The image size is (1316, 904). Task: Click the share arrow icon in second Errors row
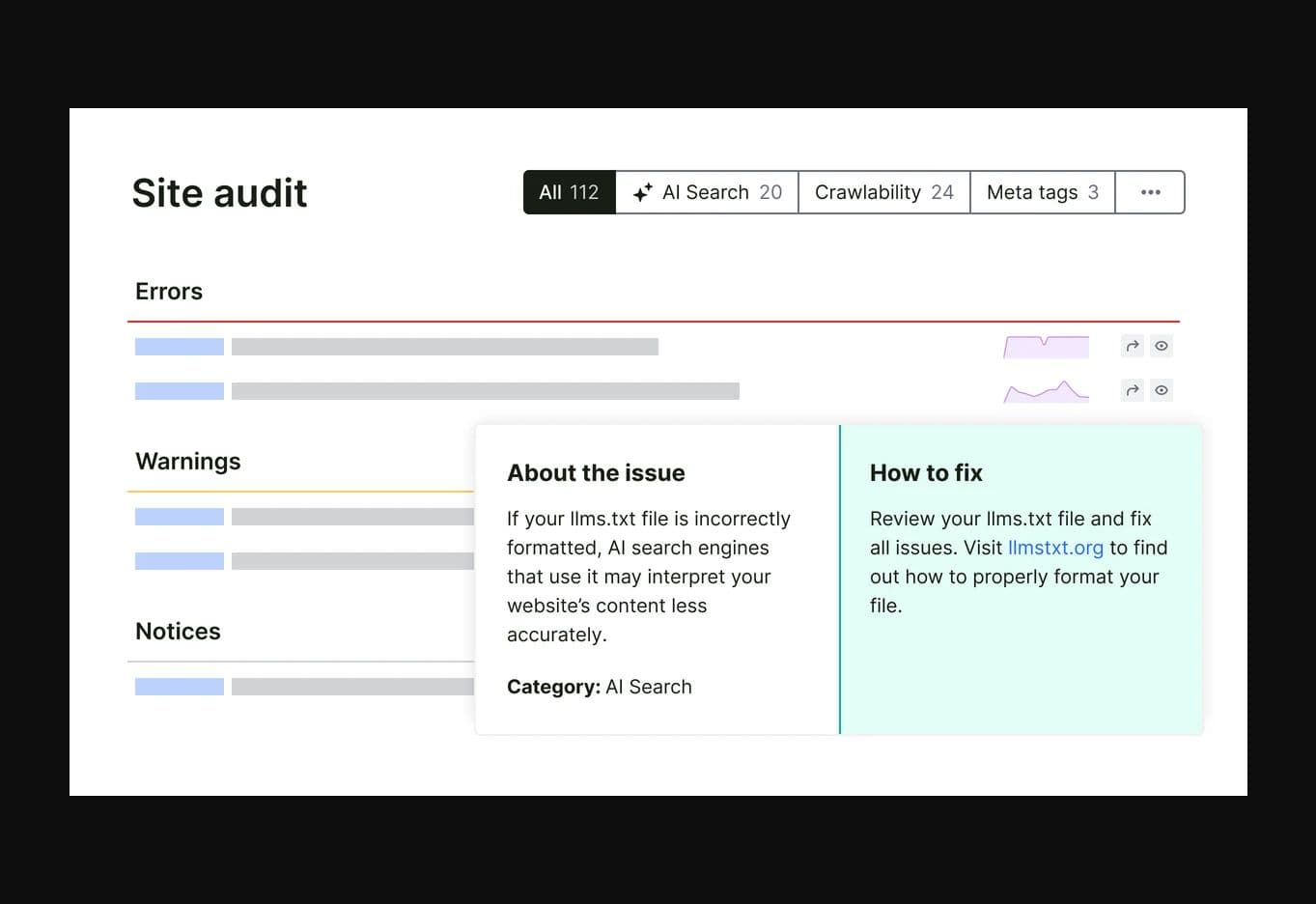1133,390
